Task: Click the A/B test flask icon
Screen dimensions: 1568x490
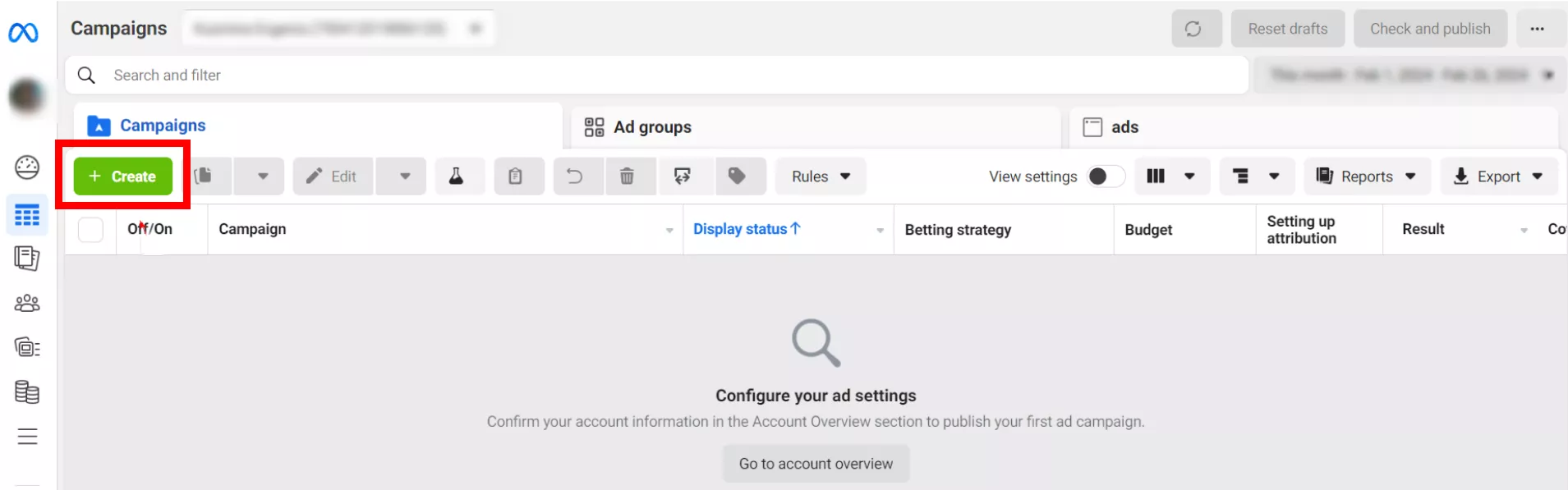Action: coord(456,176)
